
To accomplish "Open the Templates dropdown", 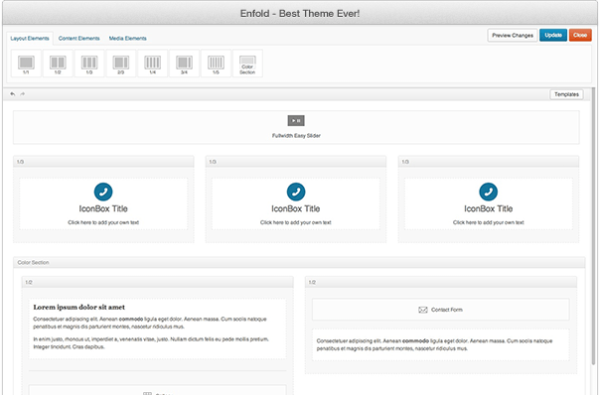I will coord(566,94).
